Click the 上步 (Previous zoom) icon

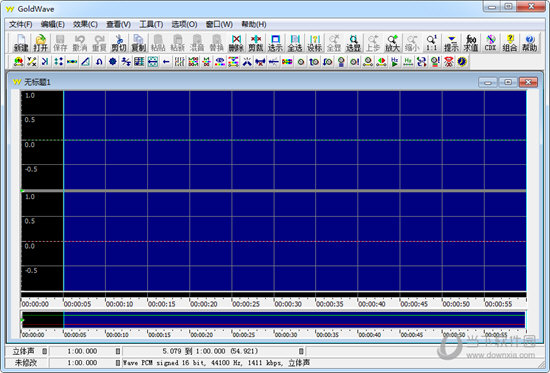(373, 43)
